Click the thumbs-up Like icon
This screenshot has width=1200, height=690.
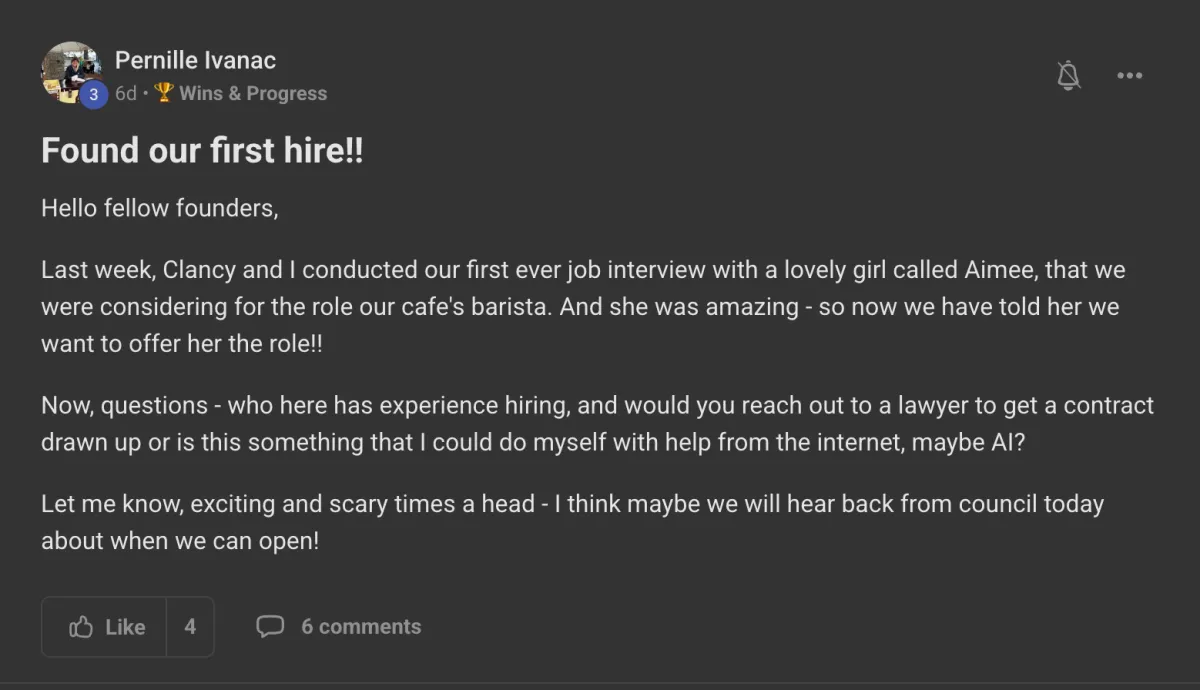coord(81,627)
